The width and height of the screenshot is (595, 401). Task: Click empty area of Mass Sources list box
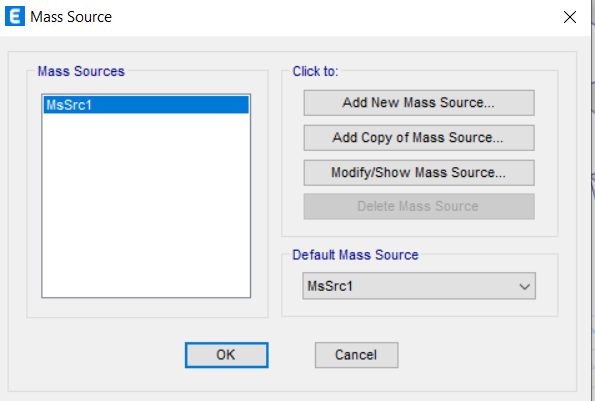[146, 205]
